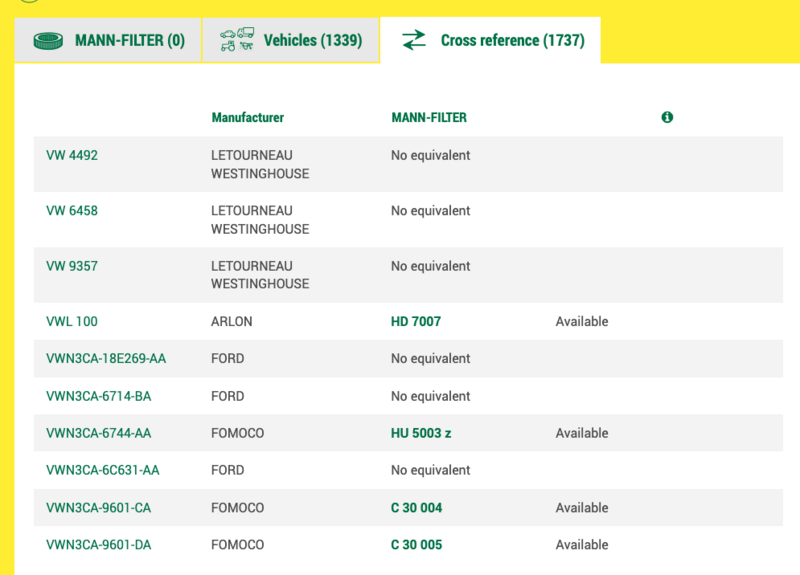Select the Cross reference (1737) tab

click(x=490, y=40)
